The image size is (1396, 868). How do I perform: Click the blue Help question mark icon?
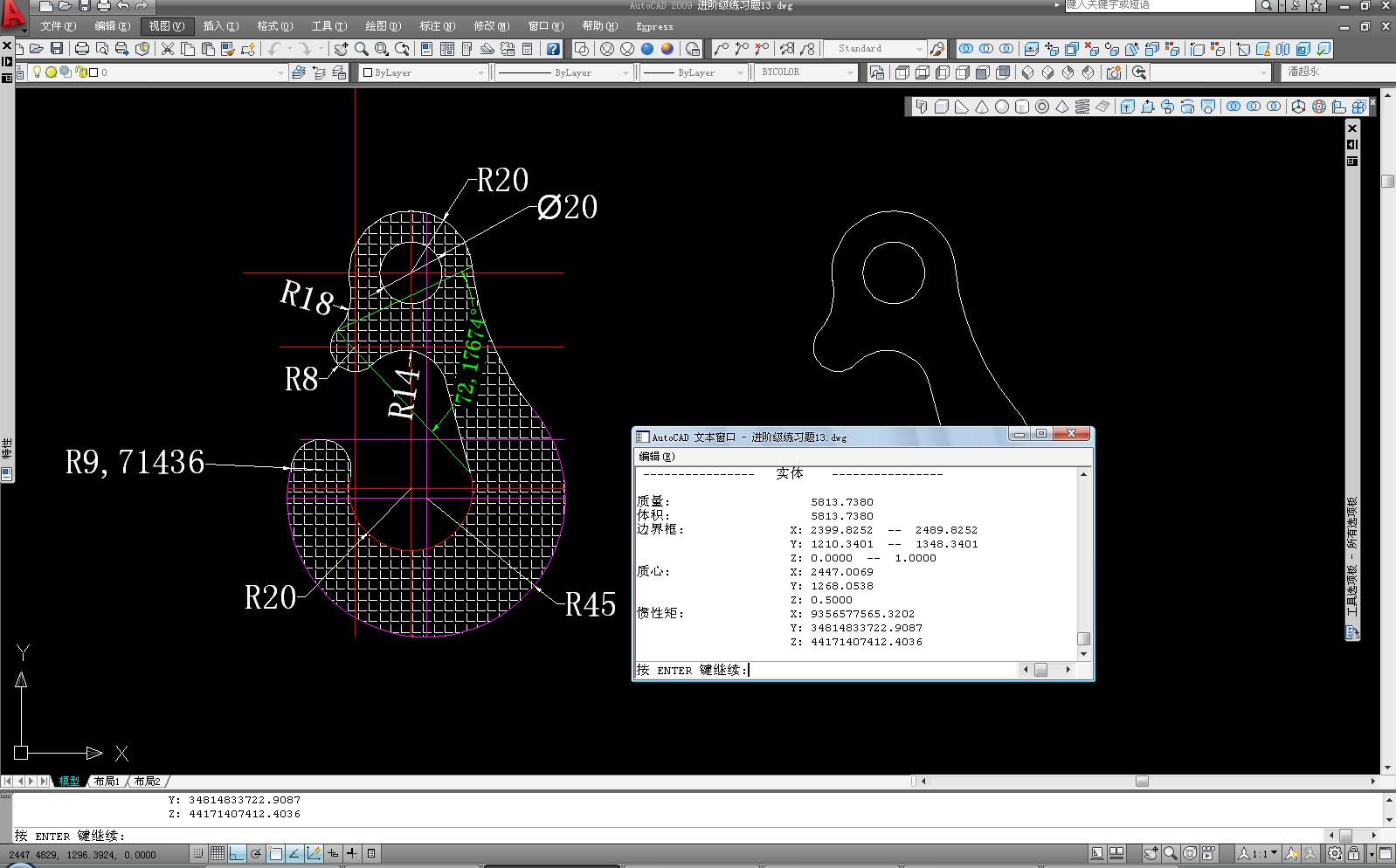(x=553, y=49)
